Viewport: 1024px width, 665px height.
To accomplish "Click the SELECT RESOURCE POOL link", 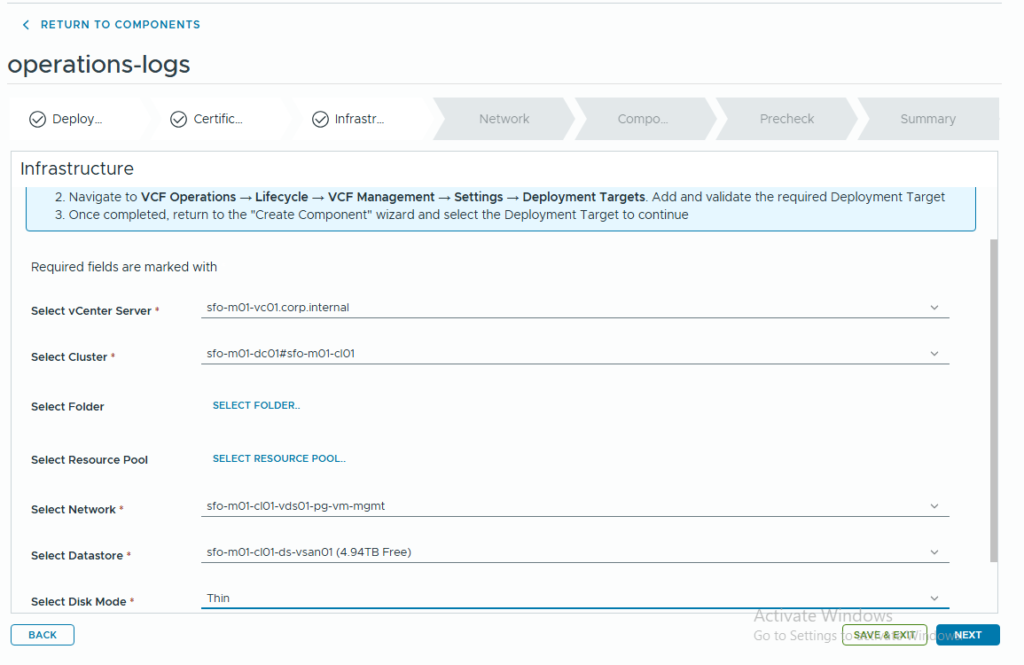I will tap(279, 459).
